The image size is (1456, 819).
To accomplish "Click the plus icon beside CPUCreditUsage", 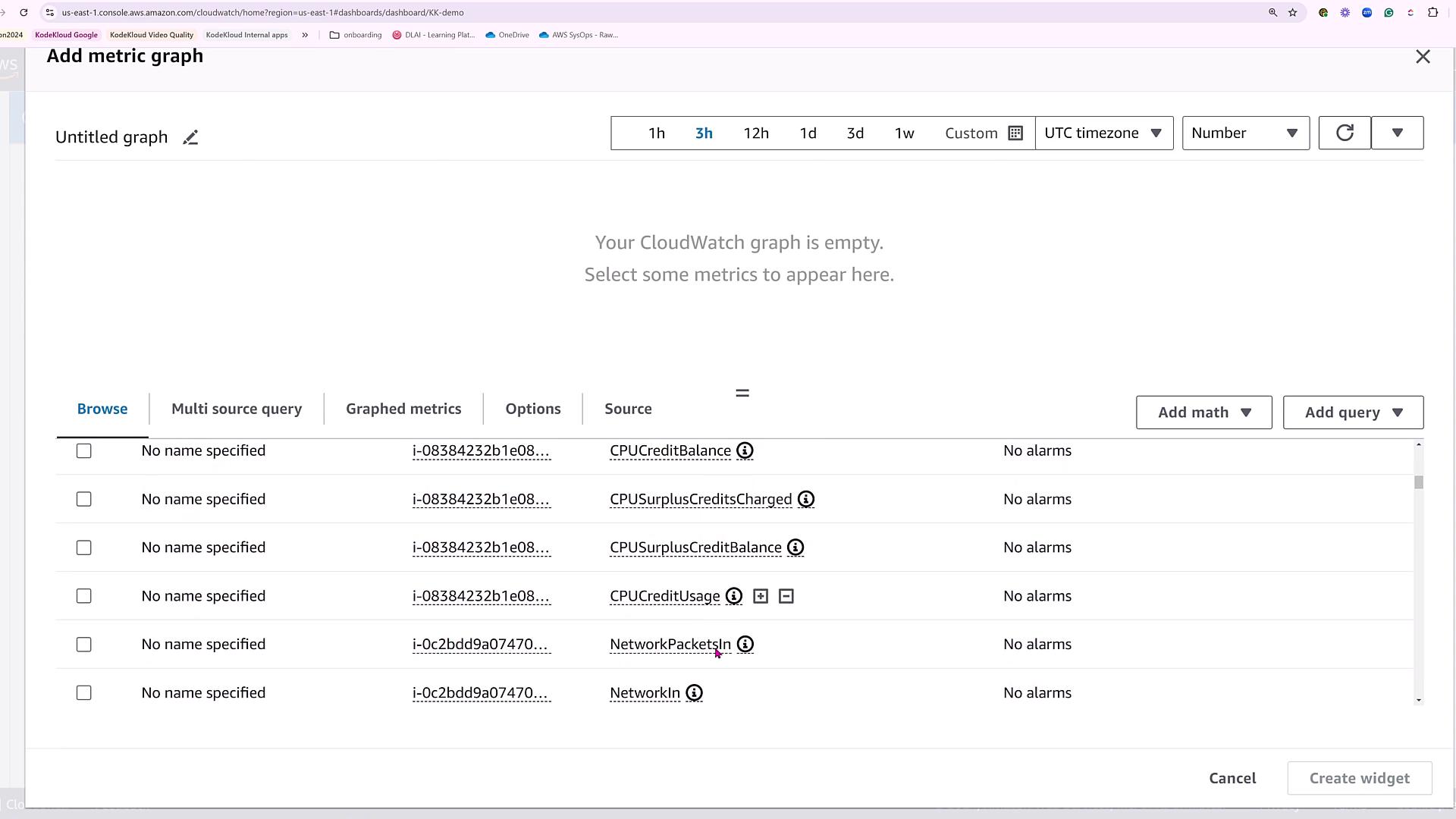I will [x=761, y=597].
